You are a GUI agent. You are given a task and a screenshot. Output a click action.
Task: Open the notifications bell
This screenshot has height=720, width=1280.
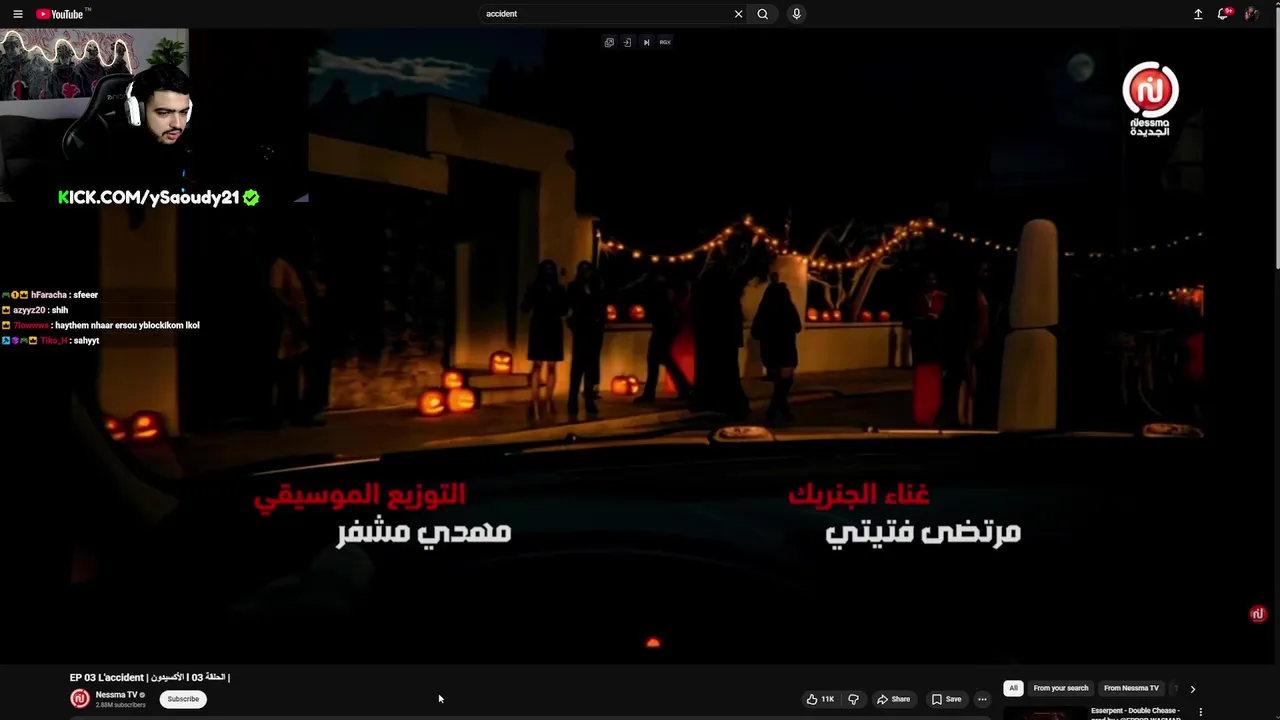(x=1223, y=14)
